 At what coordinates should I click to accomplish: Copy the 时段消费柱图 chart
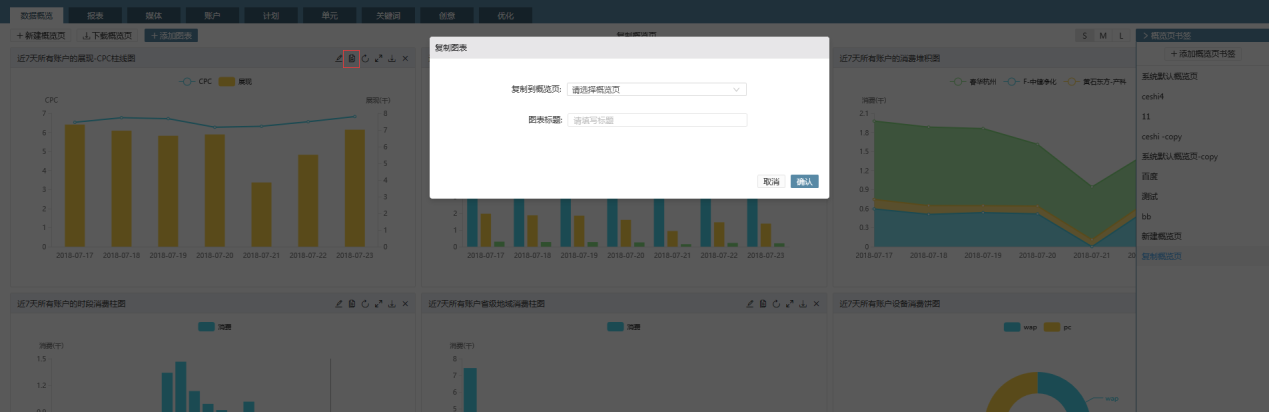(x=351, y=303)
